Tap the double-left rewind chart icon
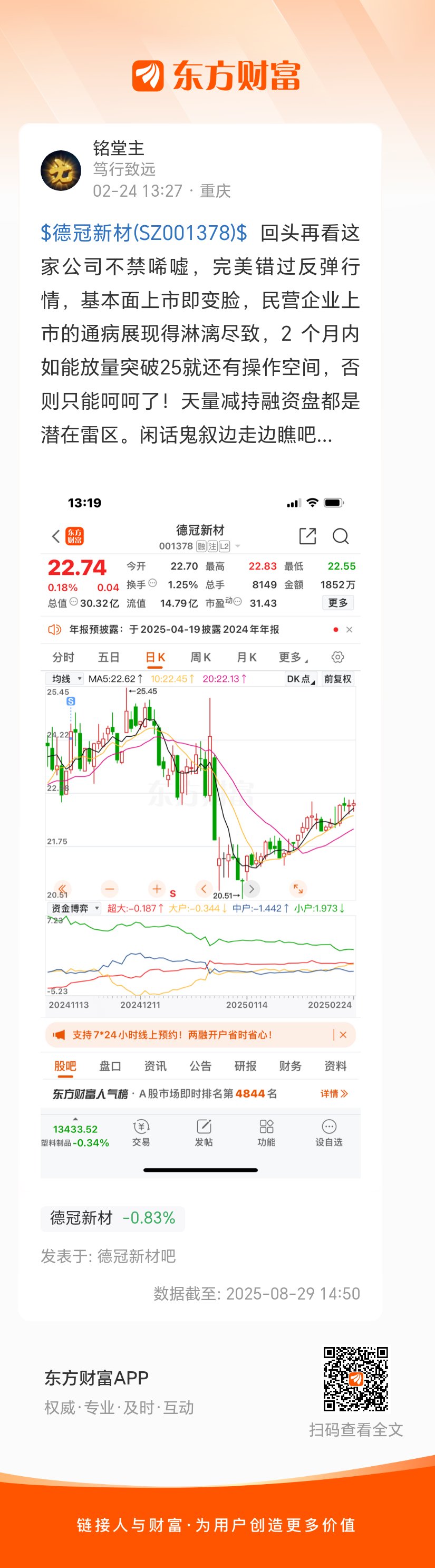This screenshot has width=435, height=1568. 62,889
